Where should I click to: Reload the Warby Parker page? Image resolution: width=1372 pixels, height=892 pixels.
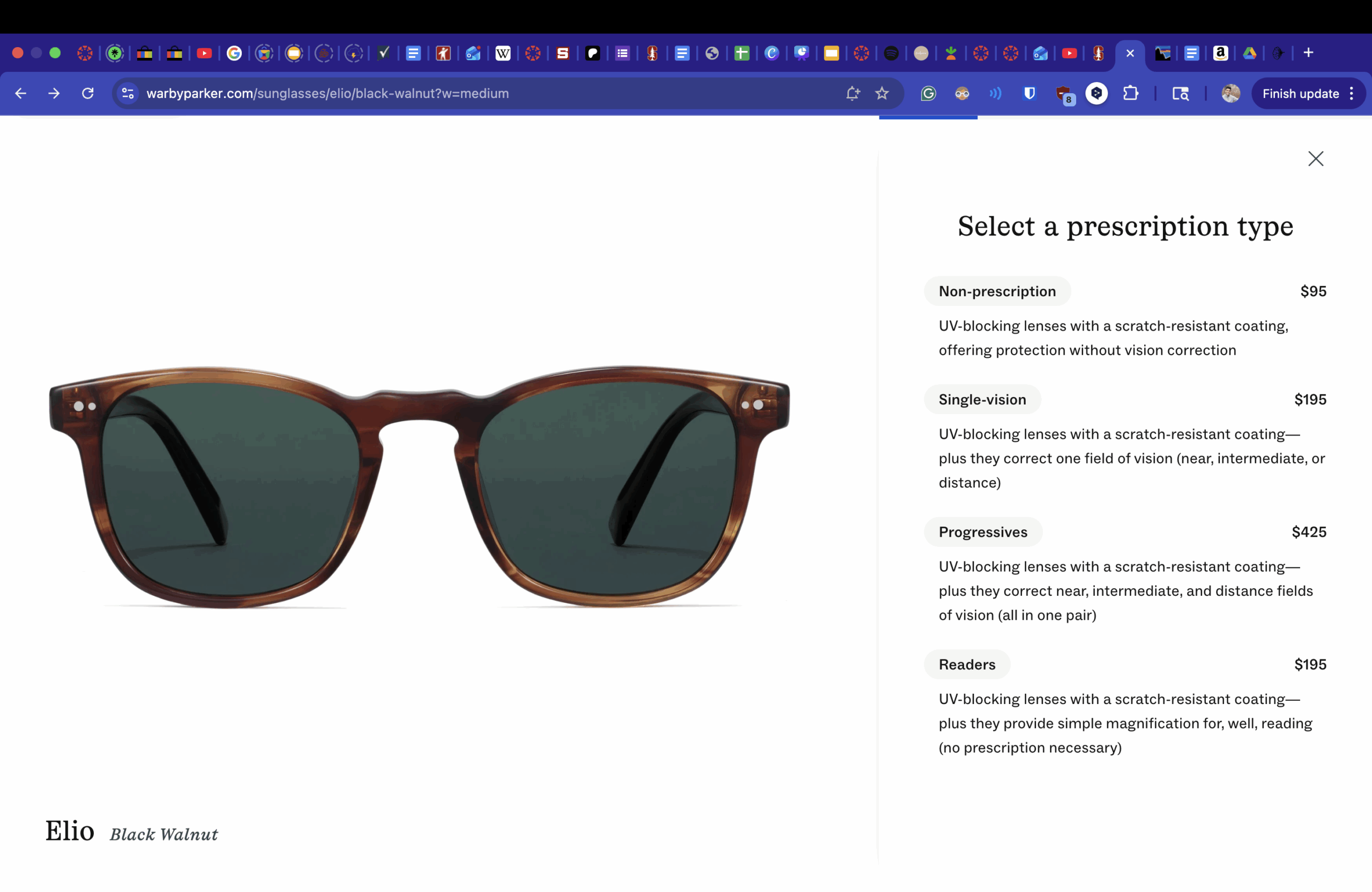pyautogui.click(x=87, y=93)
